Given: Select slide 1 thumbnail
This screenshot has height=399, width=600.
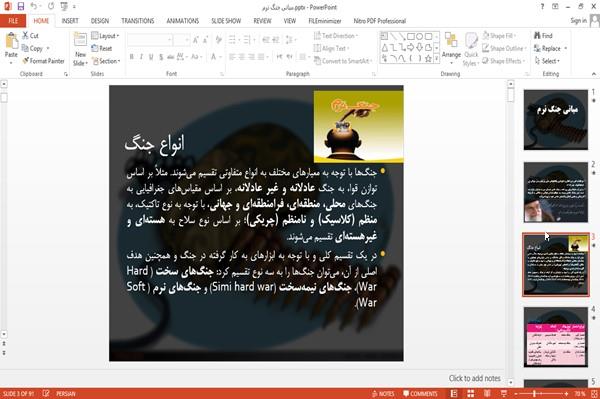Looking at the screenshot, I should coord(556,120).
